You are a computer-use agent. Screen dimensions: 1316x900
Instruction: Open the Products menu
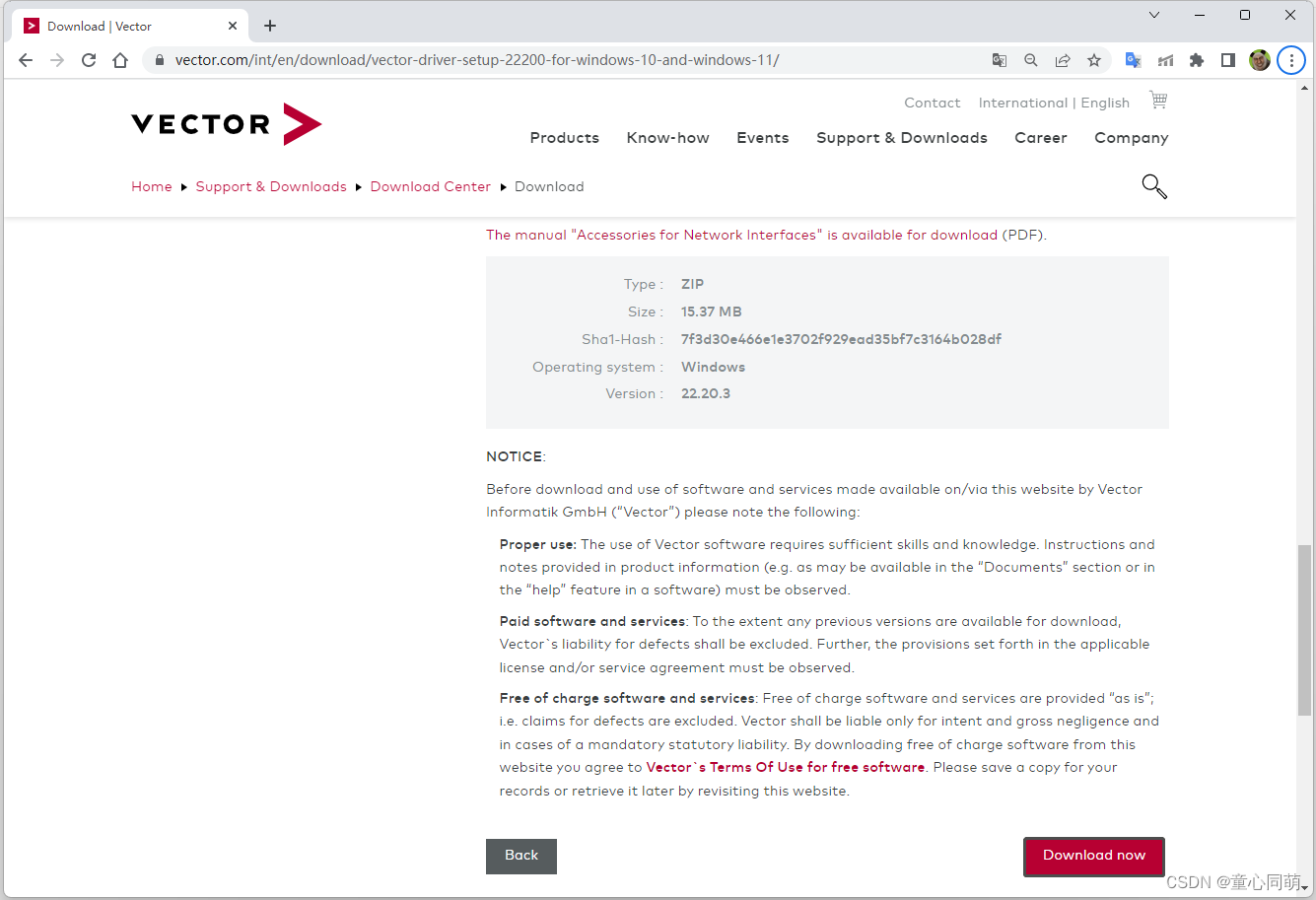(x=565, y=138)
